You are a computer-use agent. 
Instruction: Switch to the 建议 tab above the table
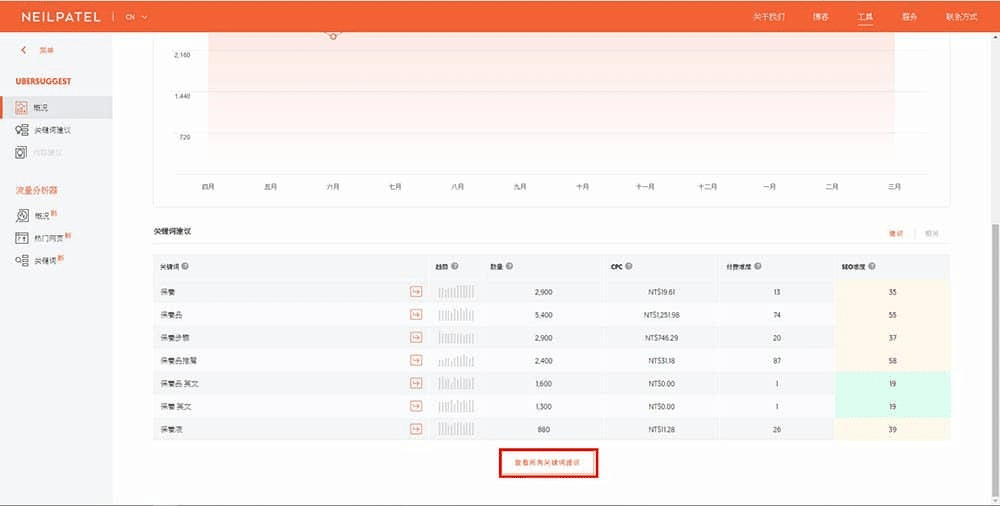pyautogui.click(x=896, y=234)
